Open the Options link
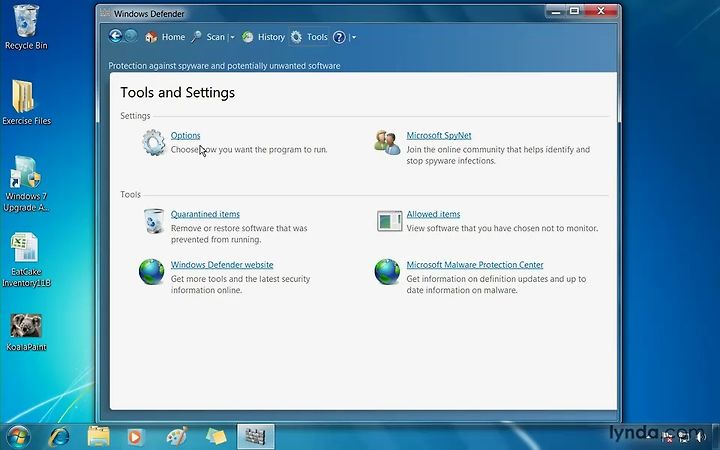Image resolution: width=720 pixels, height=450 pixels. 186,135
